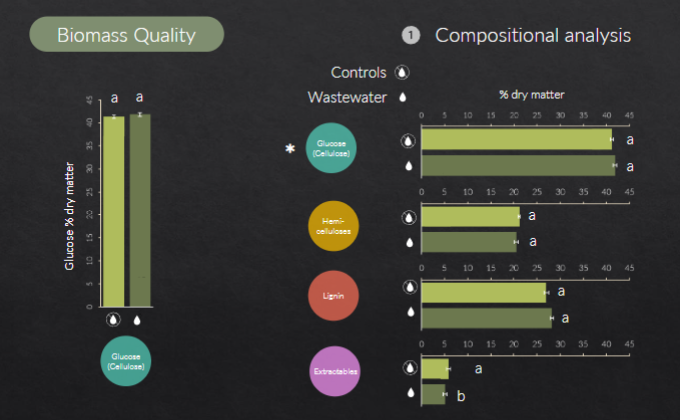Image resolution: width=680 pixels, height=420 pixels.
Task: Click the dark green wastewater Extractables bar
Action: (433, 394)
